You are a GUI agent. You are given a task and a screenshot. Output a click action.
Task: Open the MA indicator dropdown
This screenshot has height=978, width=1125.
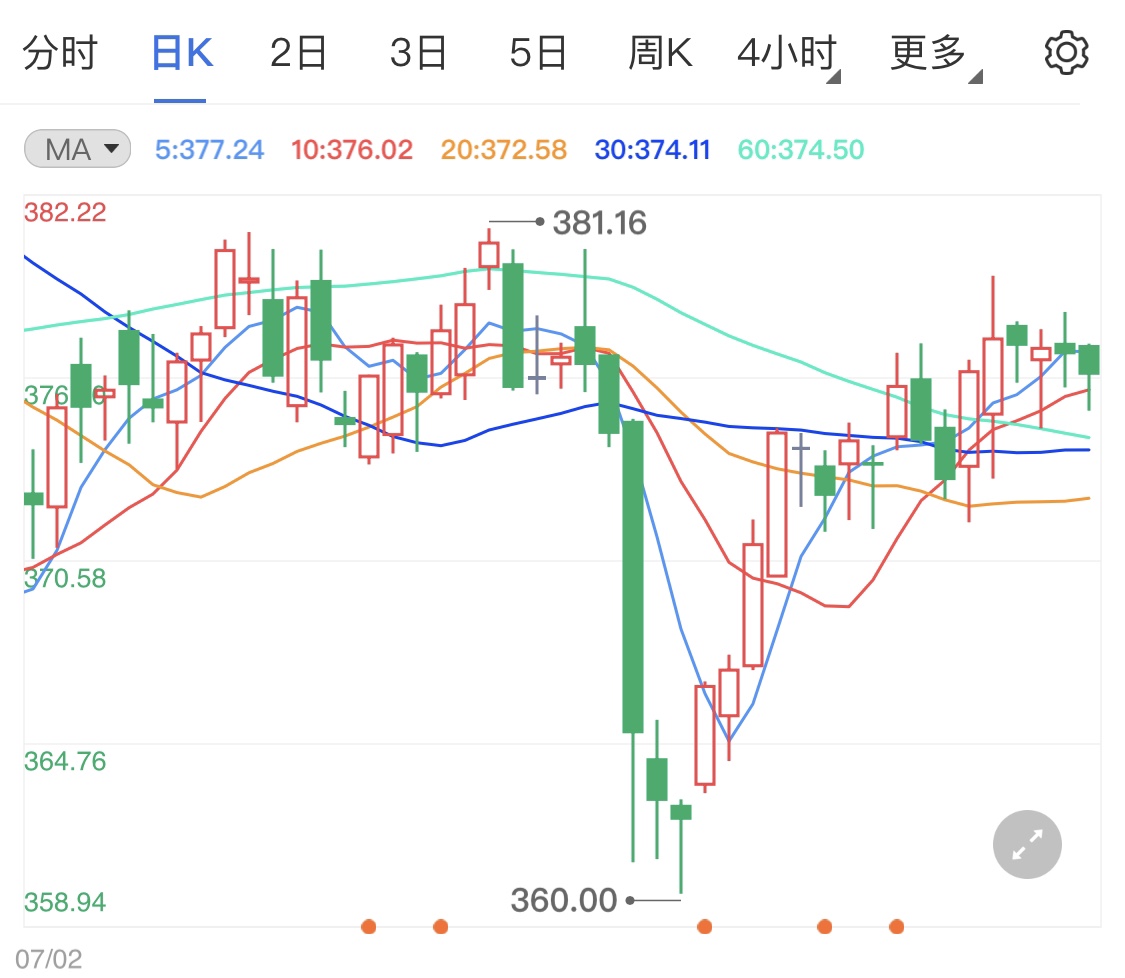(77, 149)
